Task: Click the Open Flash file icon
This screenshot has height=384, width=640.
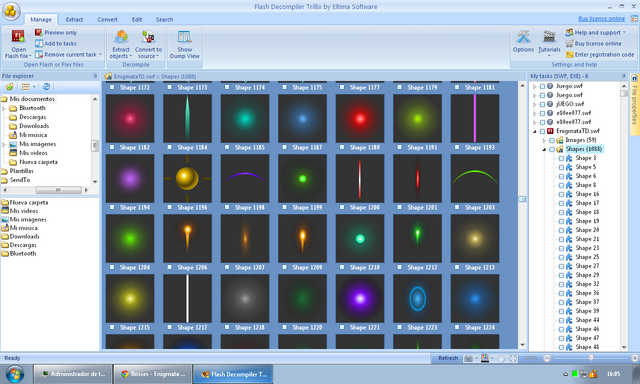Action: click(18, 36)
